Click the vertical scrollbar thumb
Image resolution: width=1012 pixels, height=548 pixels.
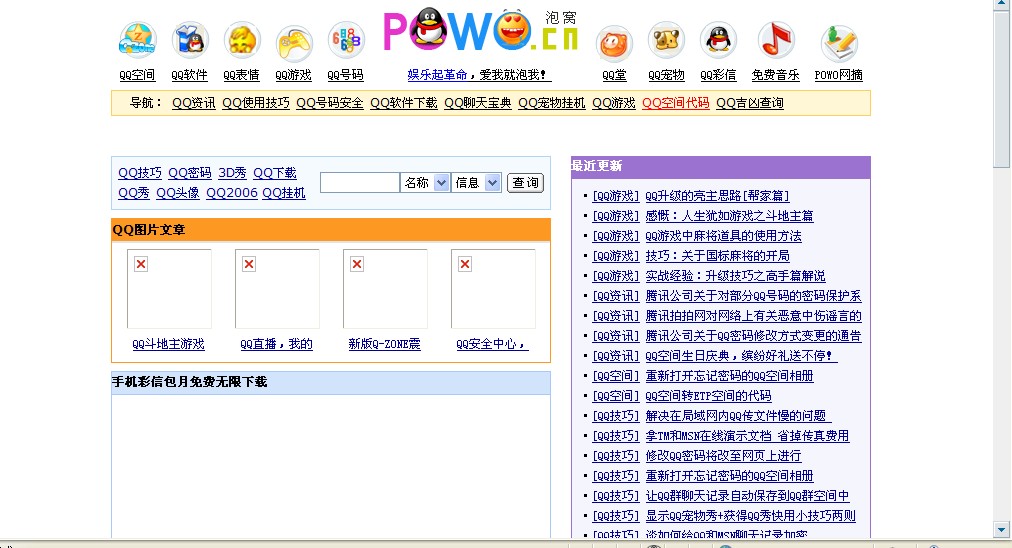[1002, 88]
